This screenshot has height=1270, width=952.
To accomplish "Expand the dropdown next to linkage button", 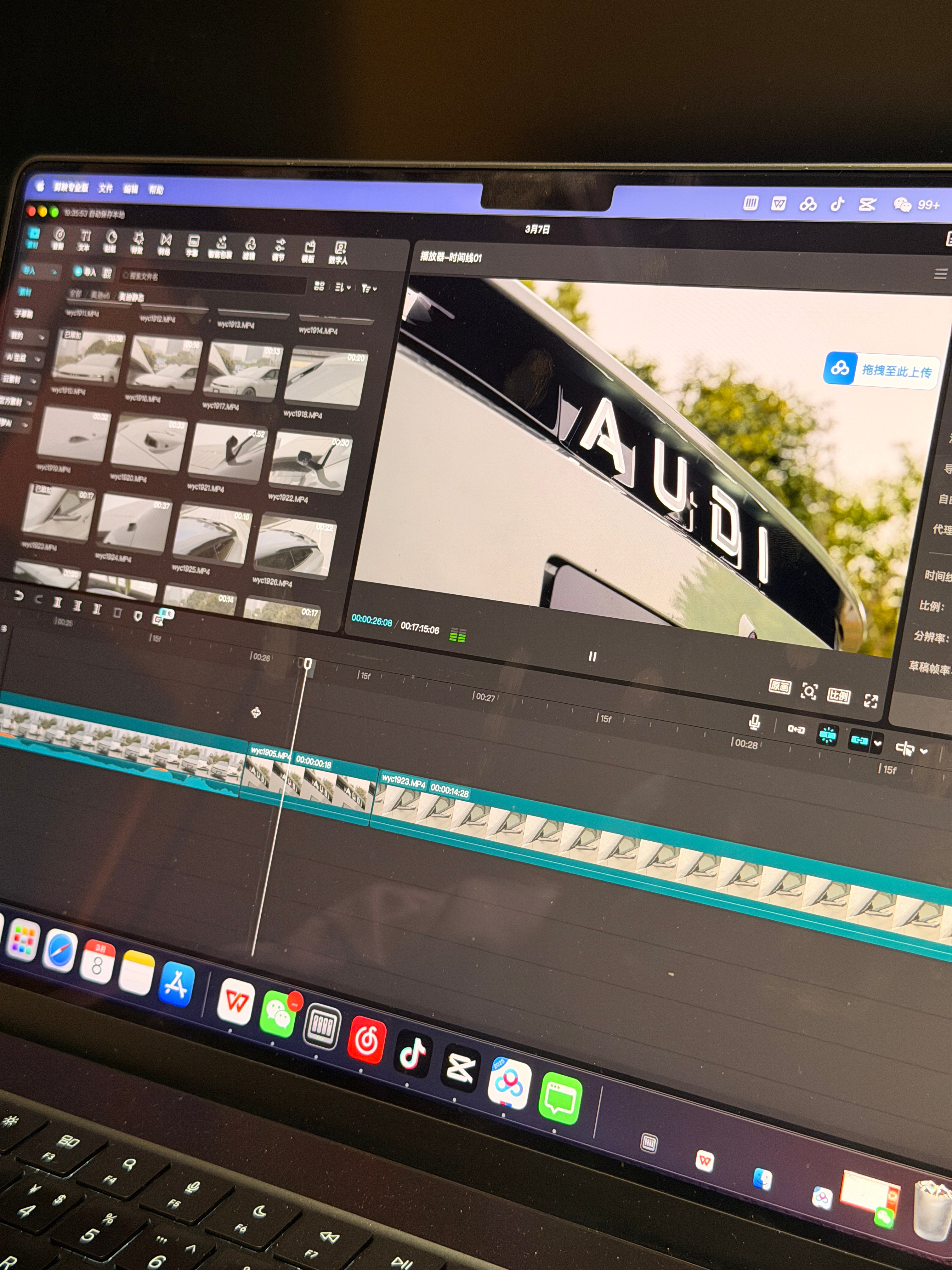I will point(877,744).
